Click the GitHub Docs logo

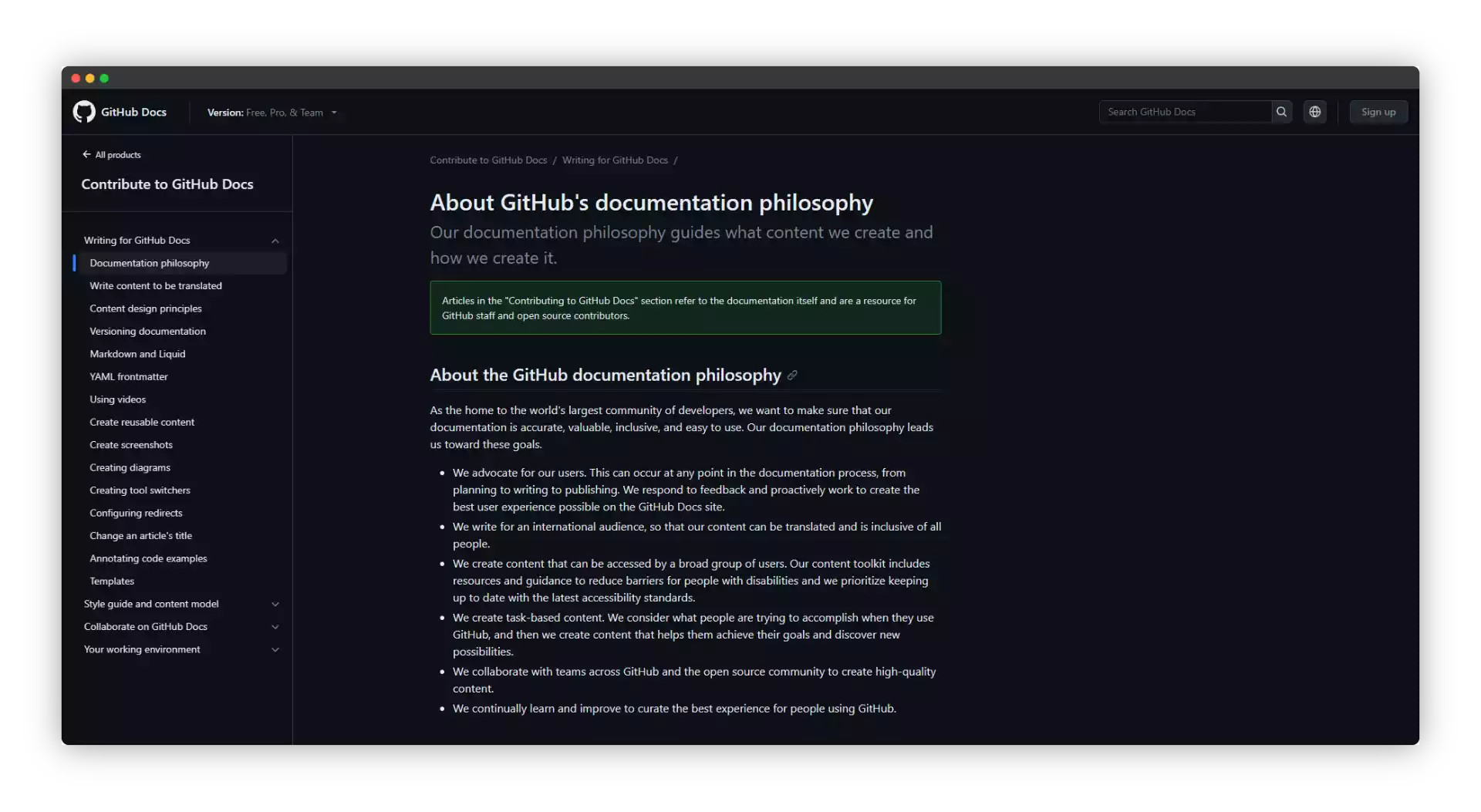120,112
